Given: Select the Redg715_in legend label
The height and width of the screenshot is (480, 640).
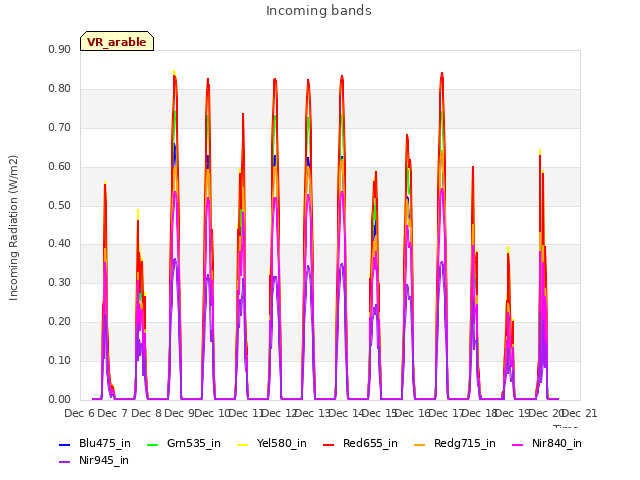Looking at the screenshot, I should (465, 444).
